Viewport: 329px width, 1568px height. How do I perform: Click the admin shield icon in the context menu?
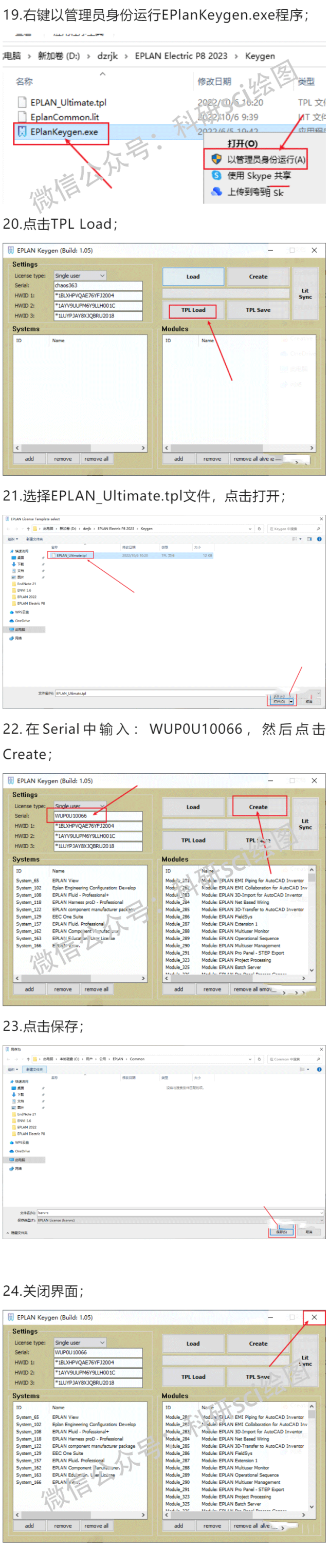point(216,159)
